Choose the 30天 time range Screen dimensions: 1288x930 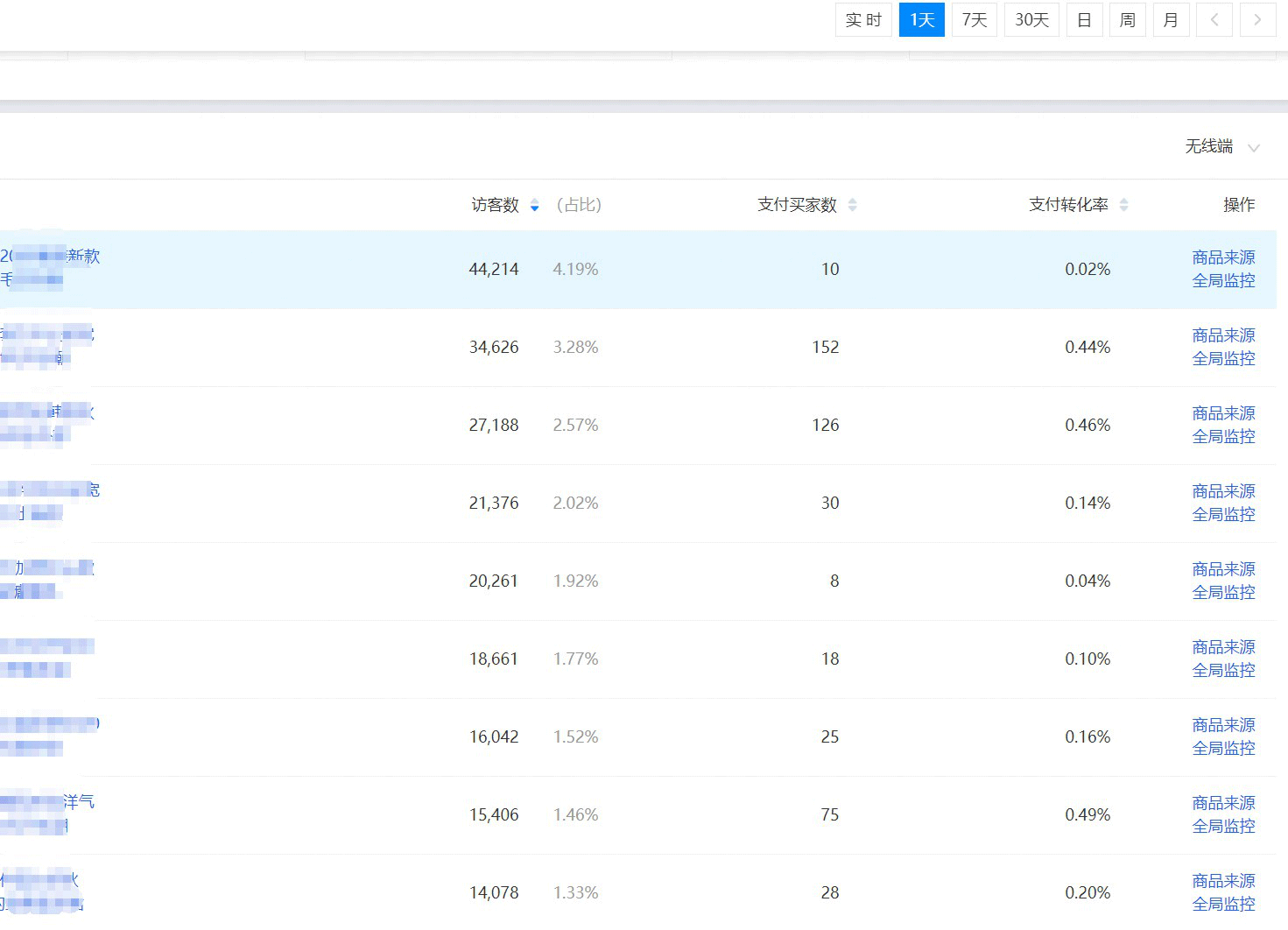point(1031,20)
